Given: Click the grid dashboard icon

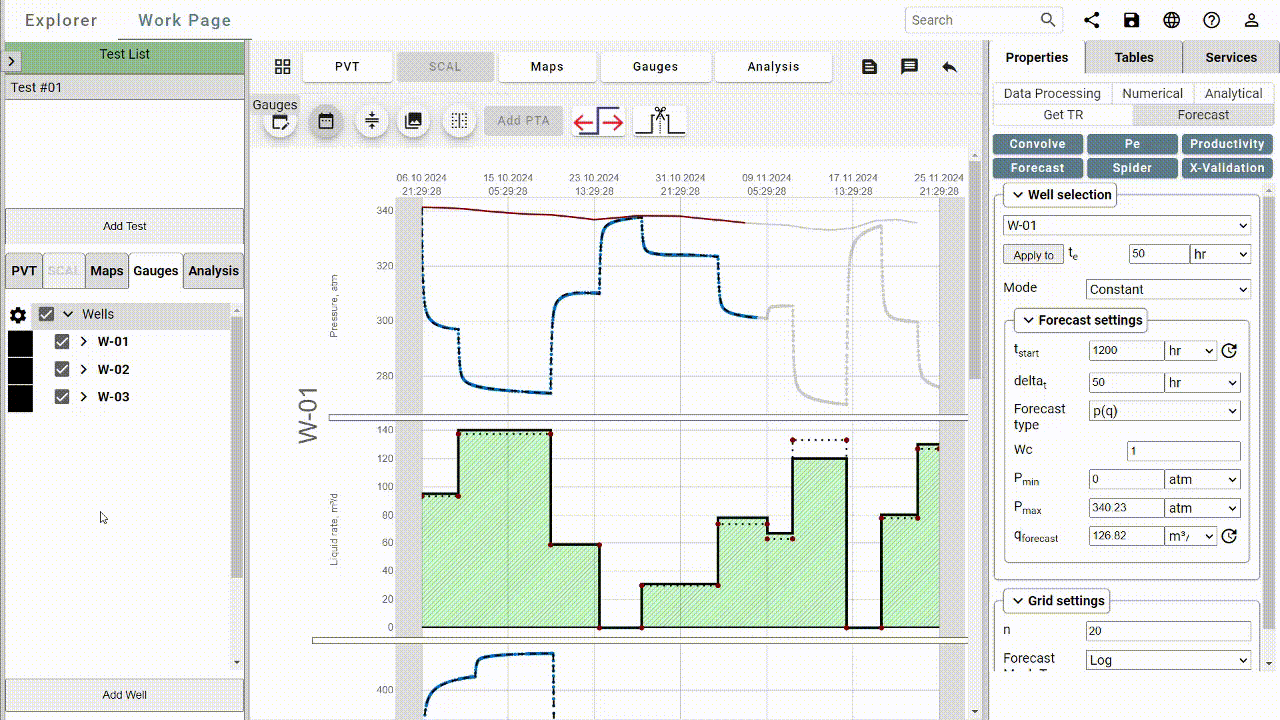Looking at the screenshot, I should (x=283, y=67).
